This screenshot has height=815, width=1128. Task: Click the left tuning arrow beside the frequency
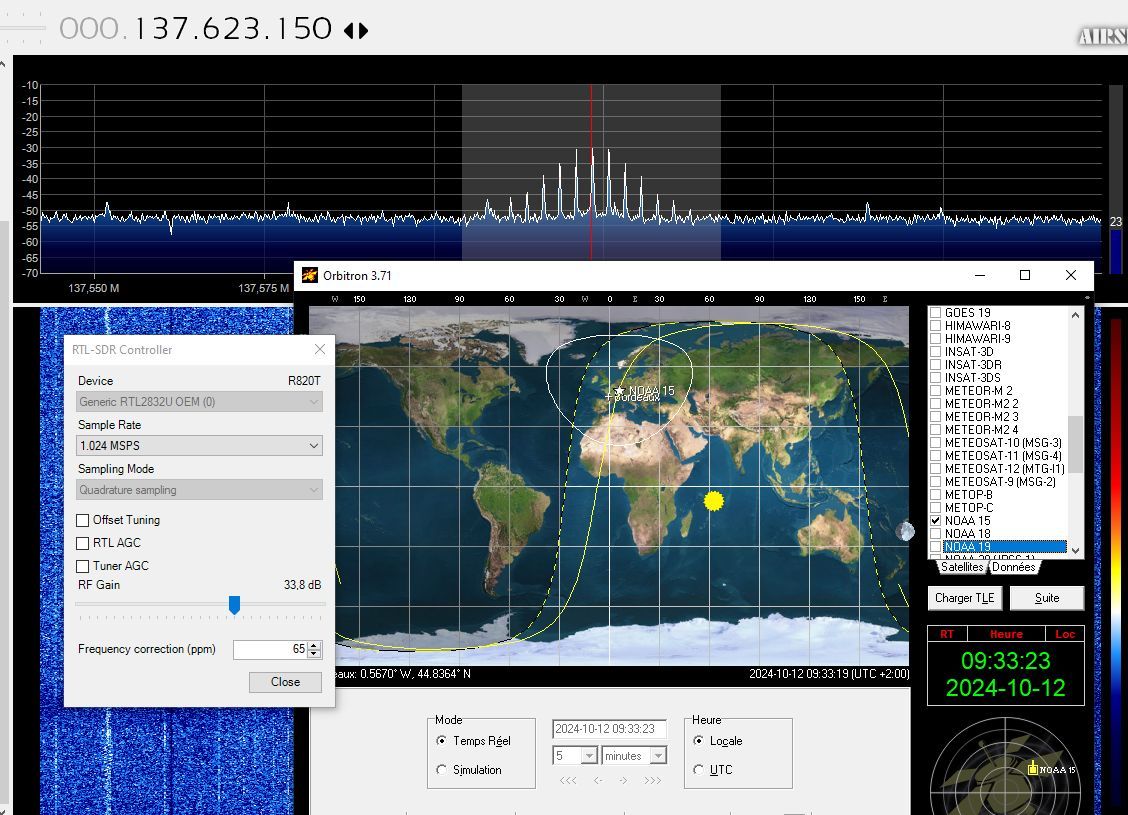tap(349, 30)
